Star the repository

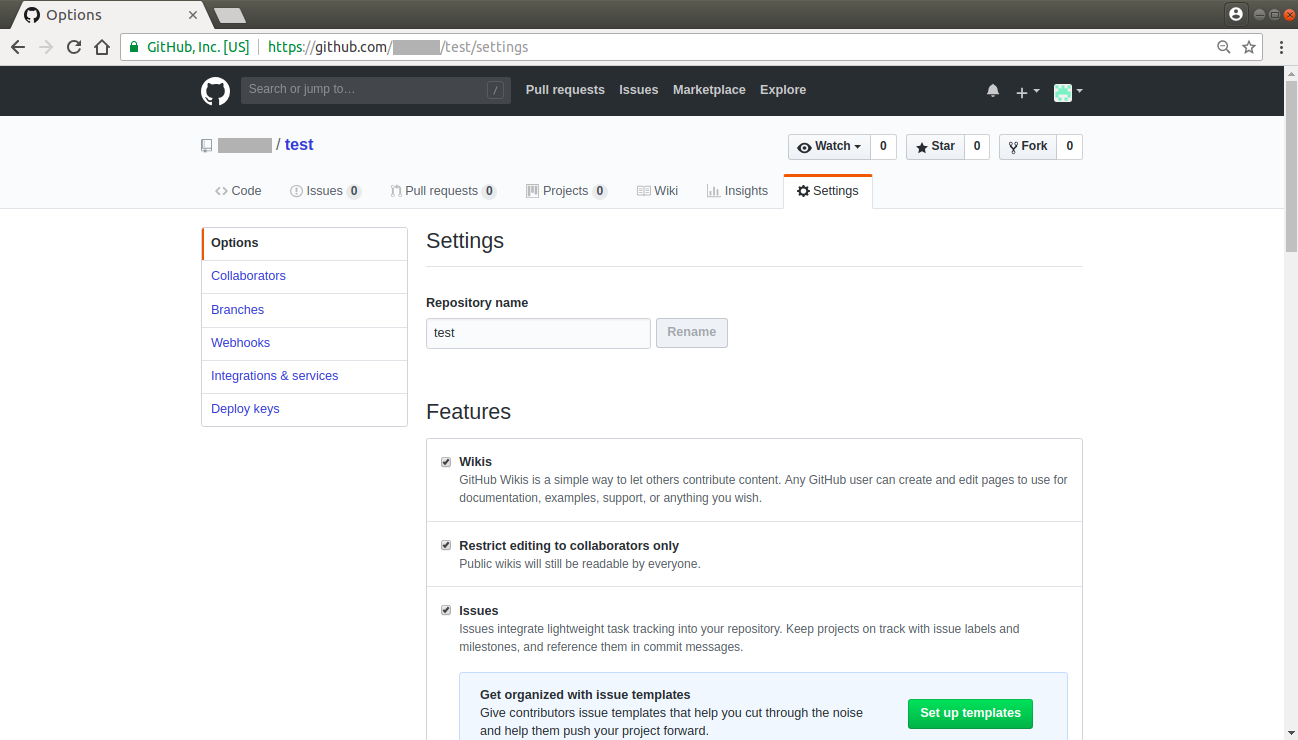point(935,147)
